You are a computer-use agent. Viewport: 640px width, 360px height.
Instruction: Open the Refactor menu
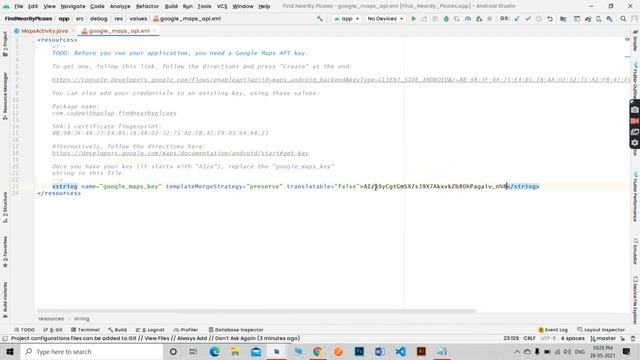coord(147,6)
